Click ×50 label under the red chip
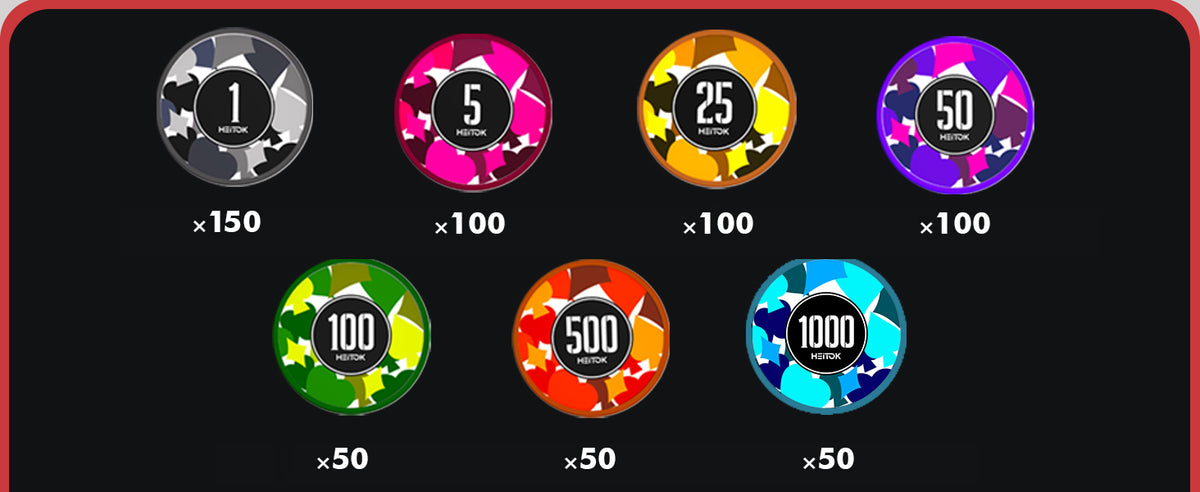This screenshot has width=1200, height=492. coord(590,459)
